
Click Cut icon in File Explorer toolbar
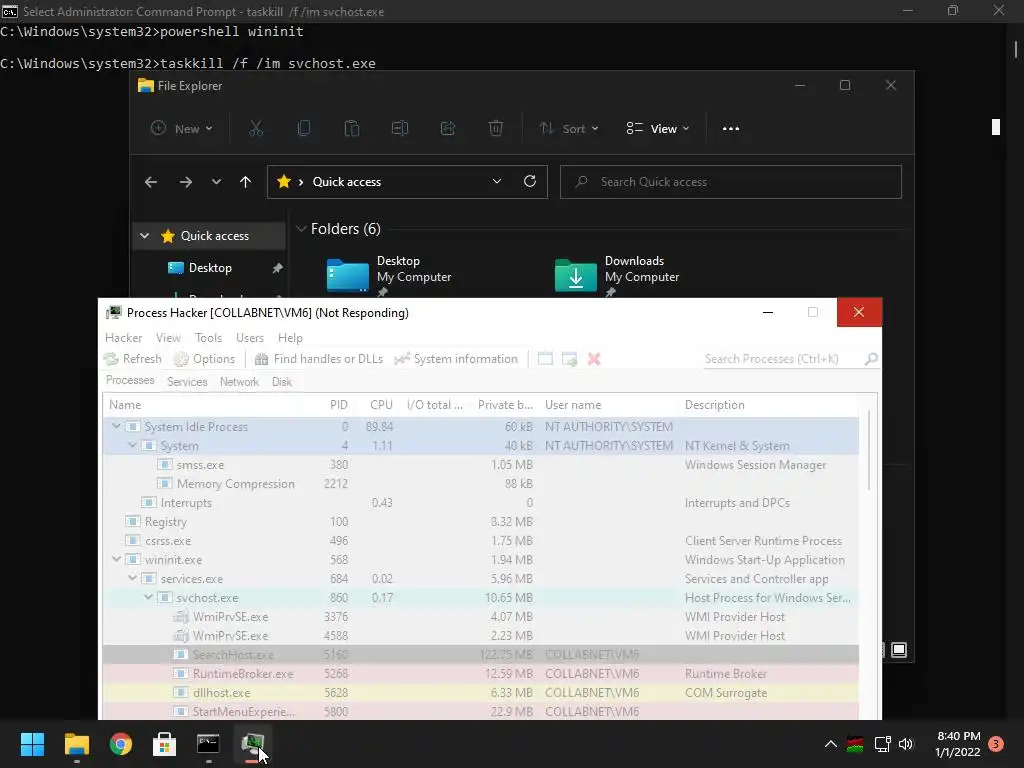(256, 129)
